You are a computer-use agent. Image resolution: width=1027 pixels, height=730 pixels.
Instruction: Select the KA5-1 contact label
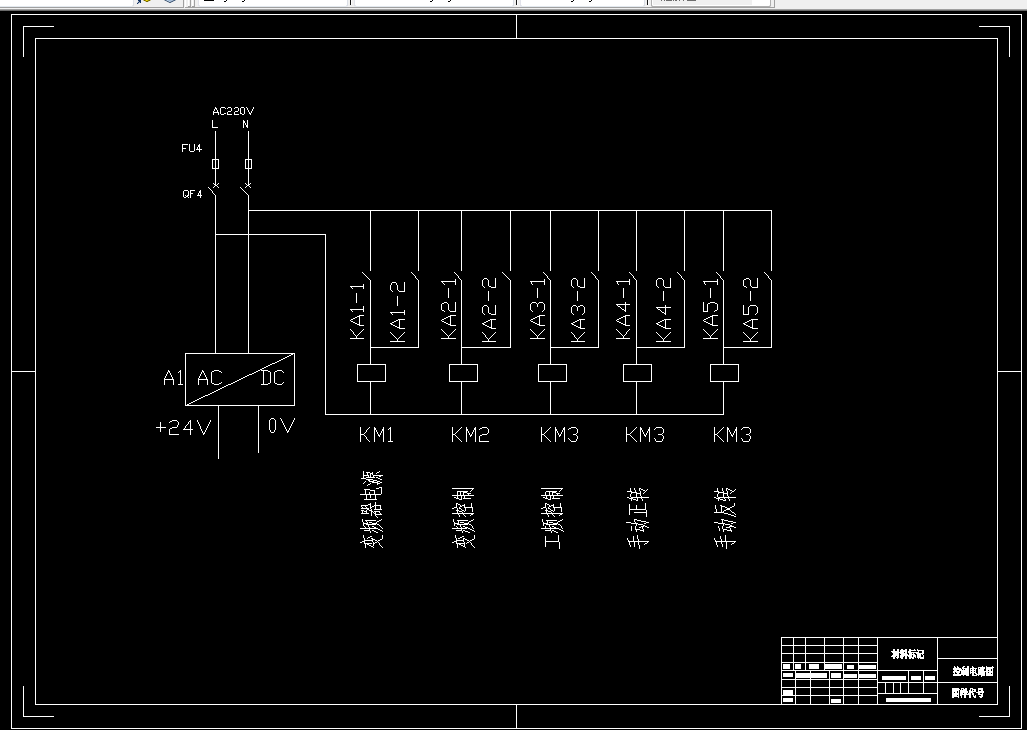coord(711,310)
